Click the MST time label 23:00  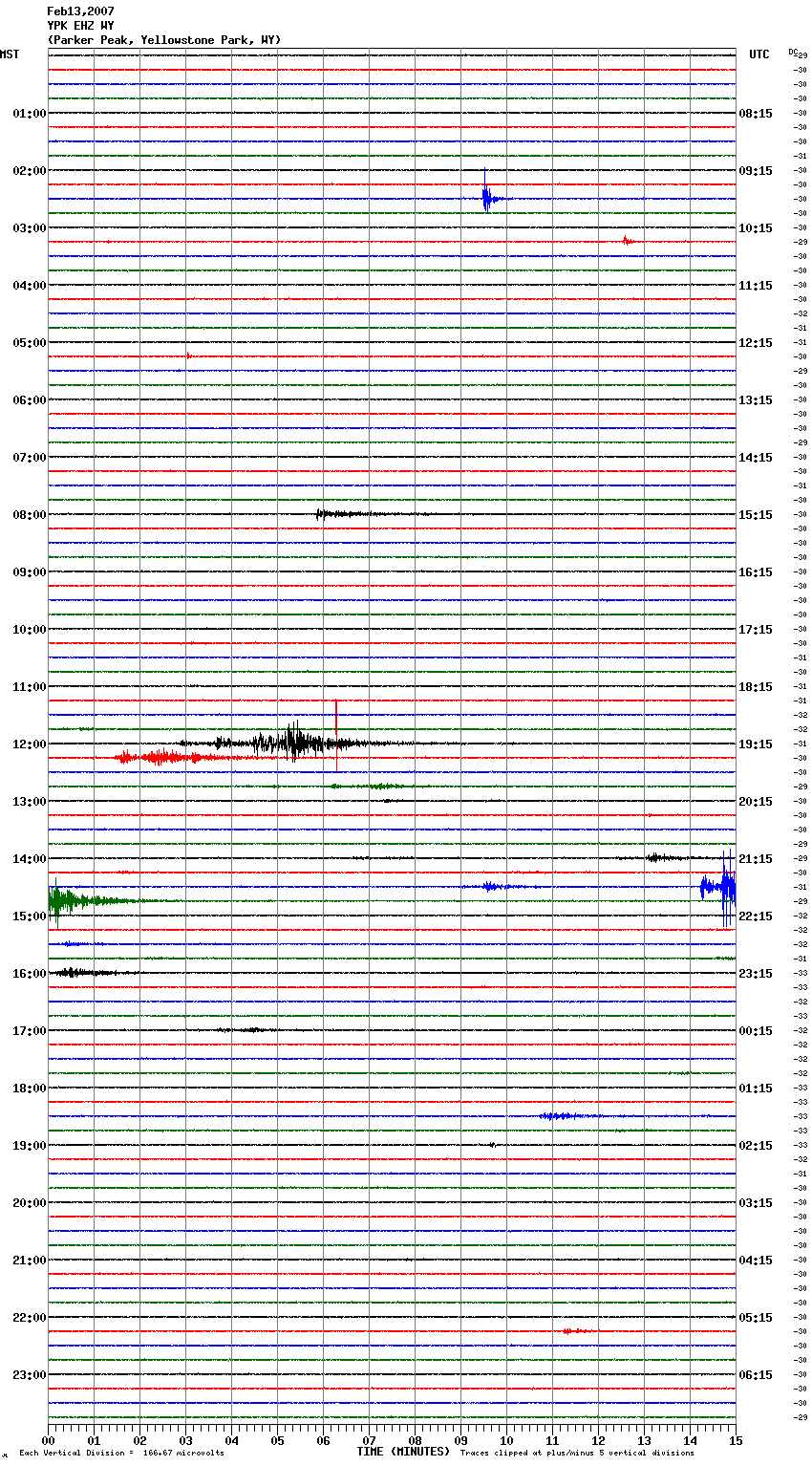click(30, 1375)
